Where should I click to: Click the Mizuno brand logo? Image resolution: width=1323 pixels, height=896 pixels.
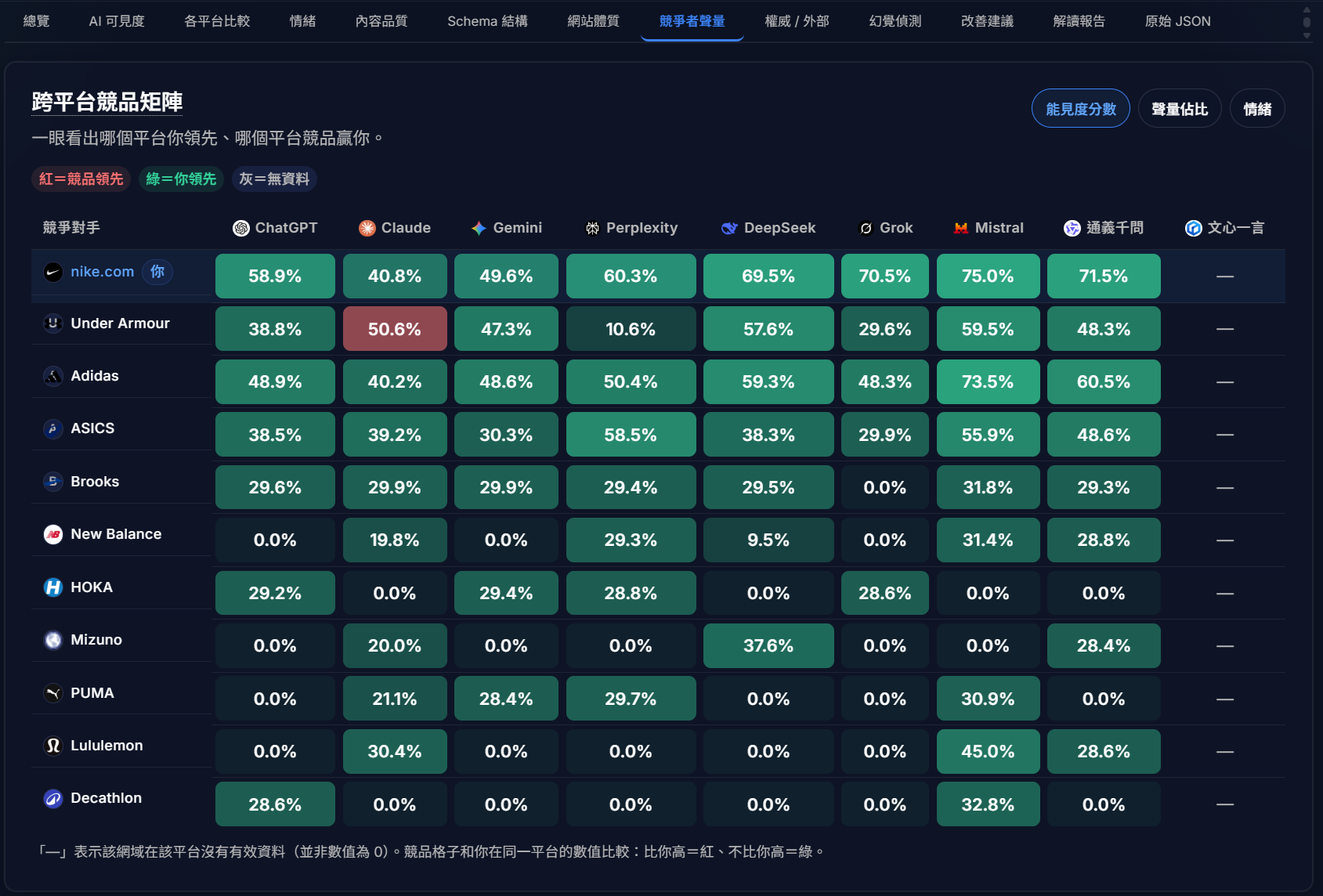tap(53, 640)
